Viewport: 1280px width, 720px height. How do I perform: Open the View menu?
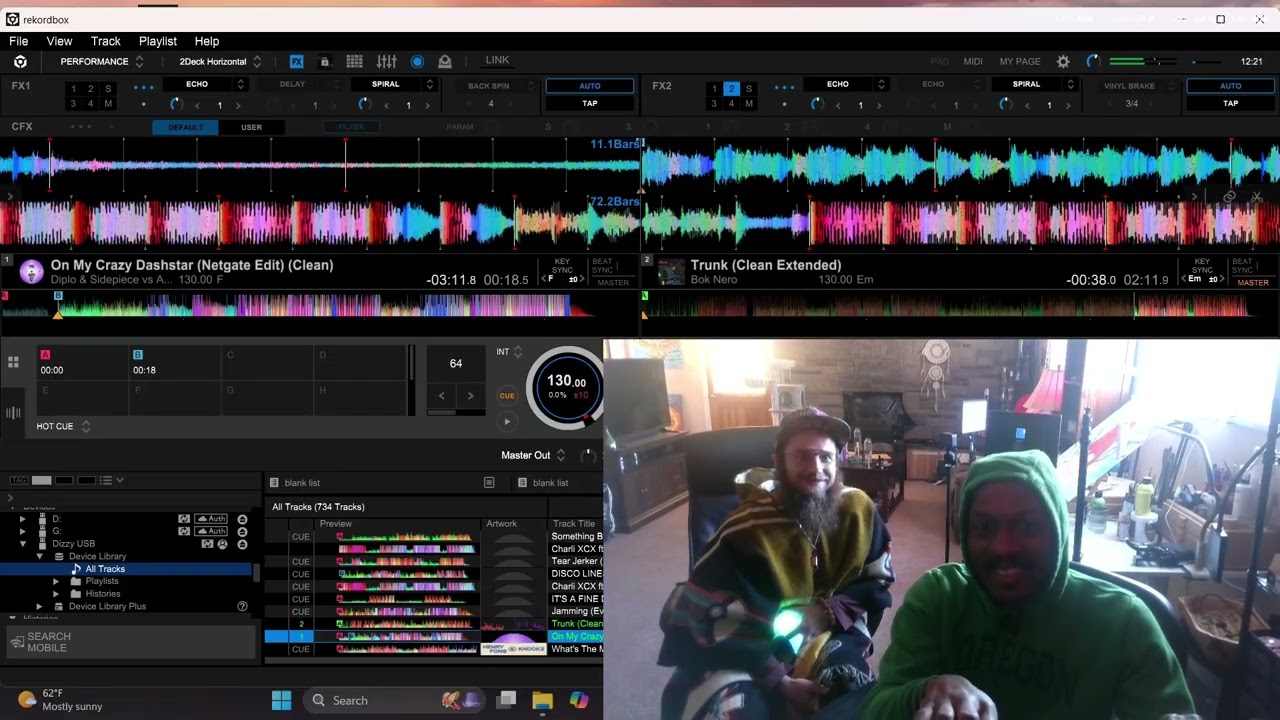tap(59, 41)
